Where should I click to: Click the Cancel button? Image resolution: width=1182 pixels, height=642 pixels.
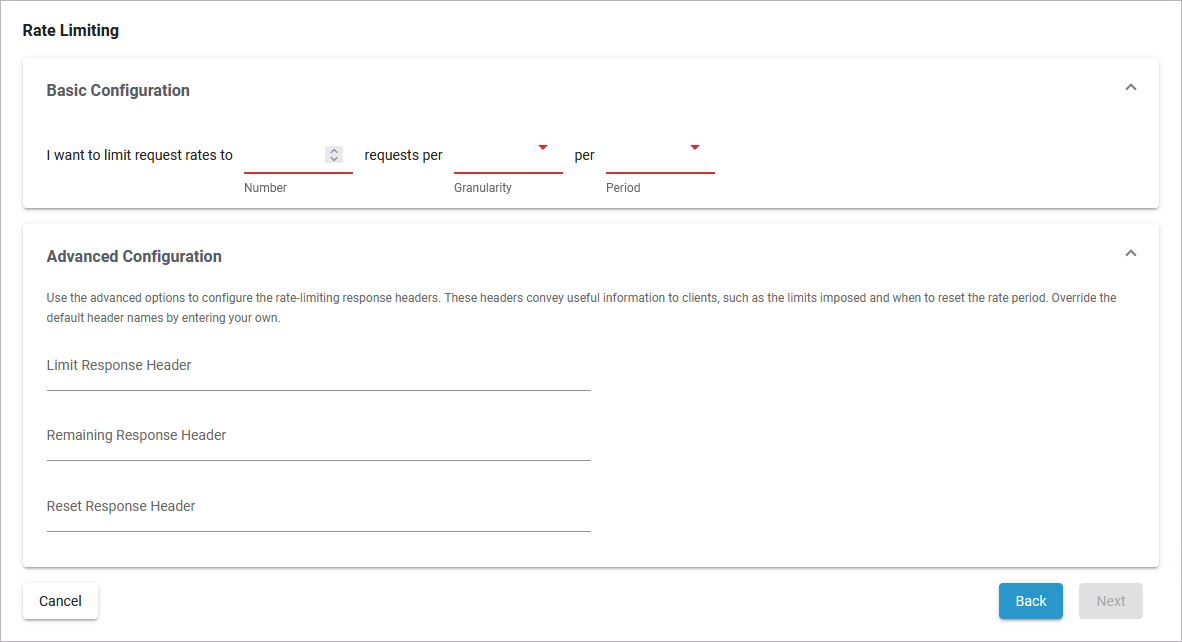60,601
